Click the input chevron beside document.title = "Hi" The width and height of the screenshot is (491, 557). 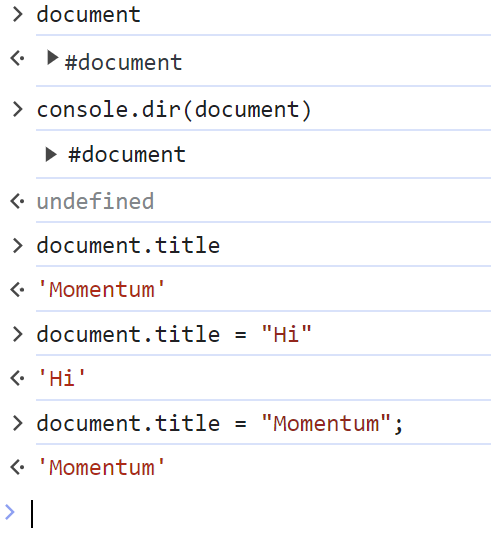click(17, 334)
